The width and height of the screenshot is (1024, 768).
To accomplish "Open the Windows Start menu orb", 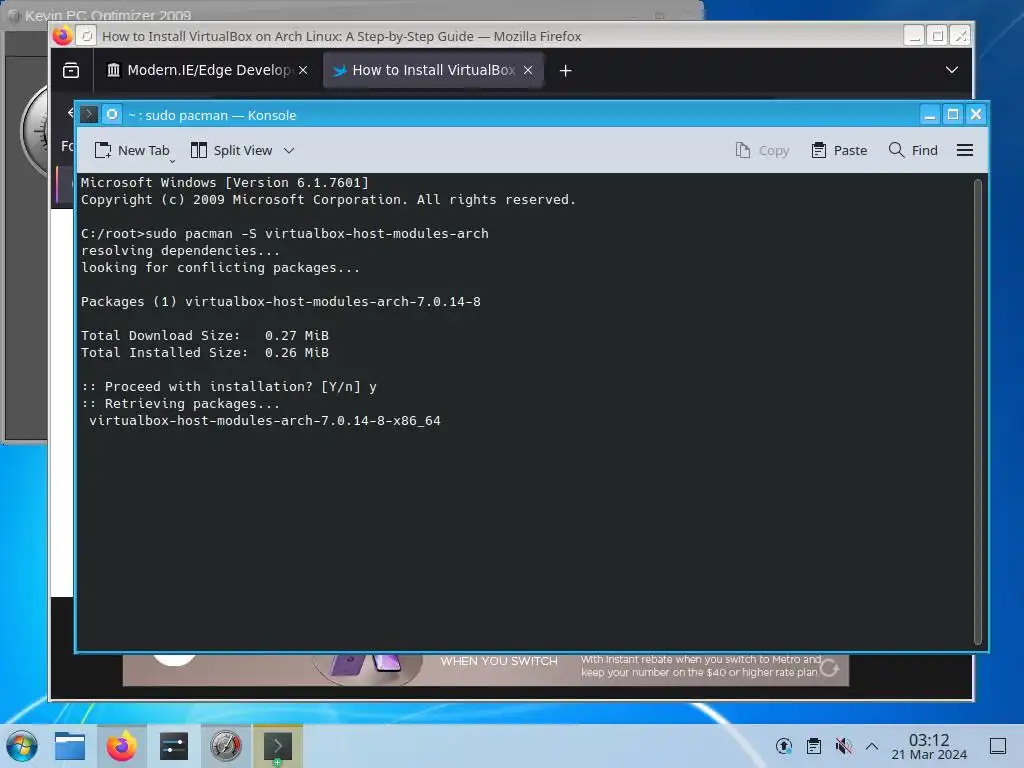I will [x=22, y=746].
